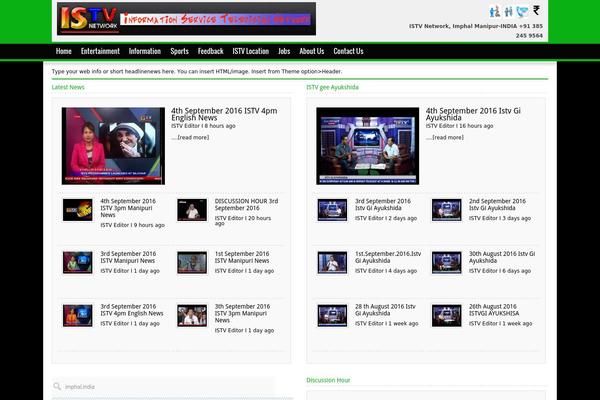Focus the Imphal,India search field

pos(164,387)
